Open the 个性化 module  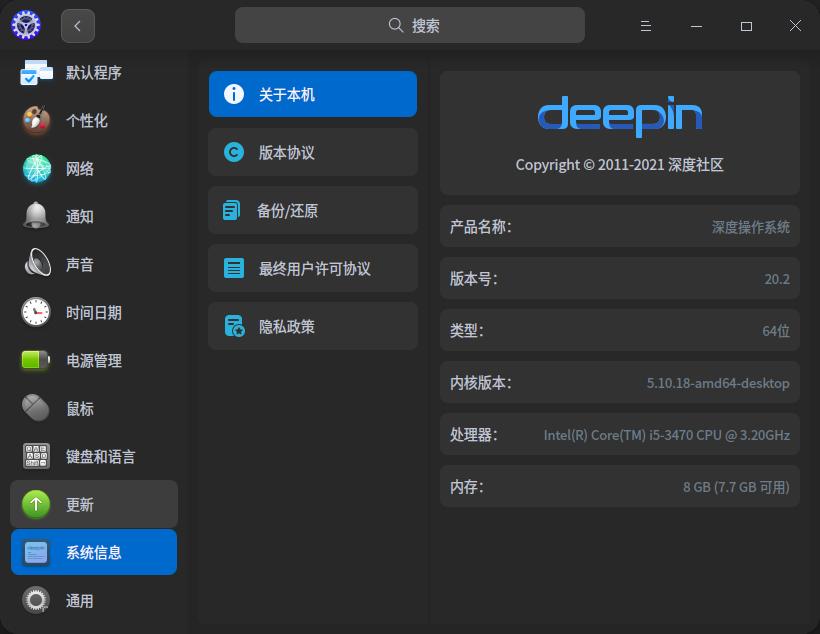coord(94,120)
